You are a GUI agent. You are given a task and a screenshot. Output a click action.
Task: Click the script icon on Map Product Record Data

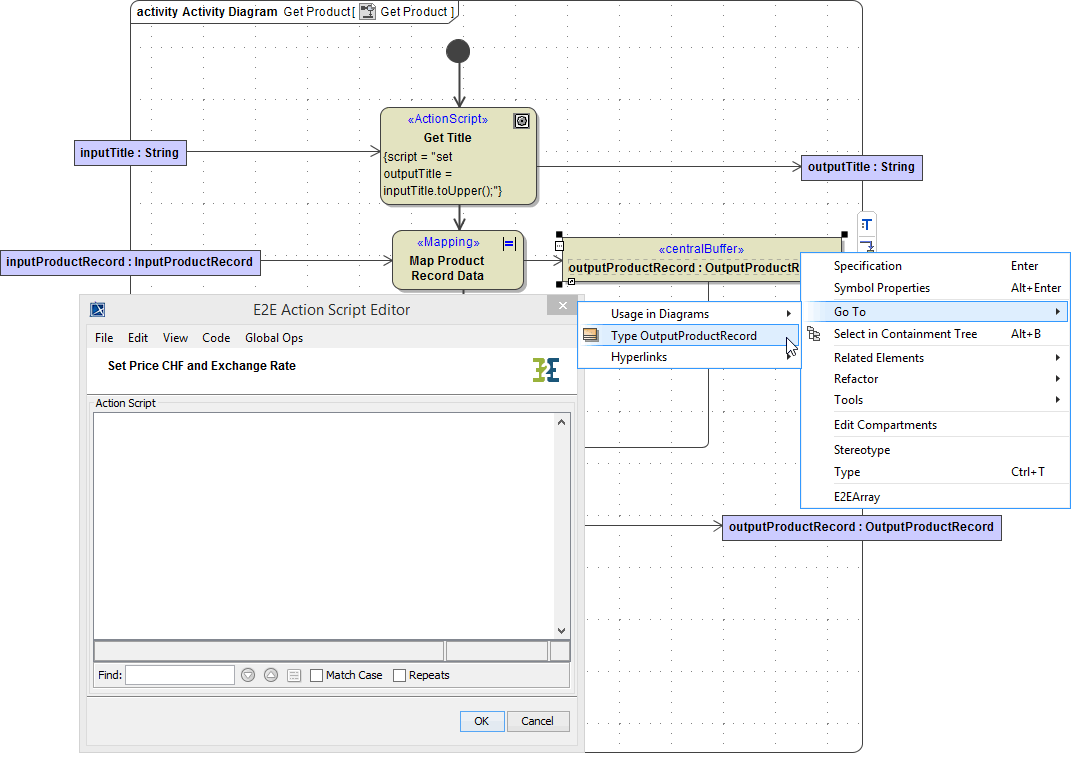509,243
